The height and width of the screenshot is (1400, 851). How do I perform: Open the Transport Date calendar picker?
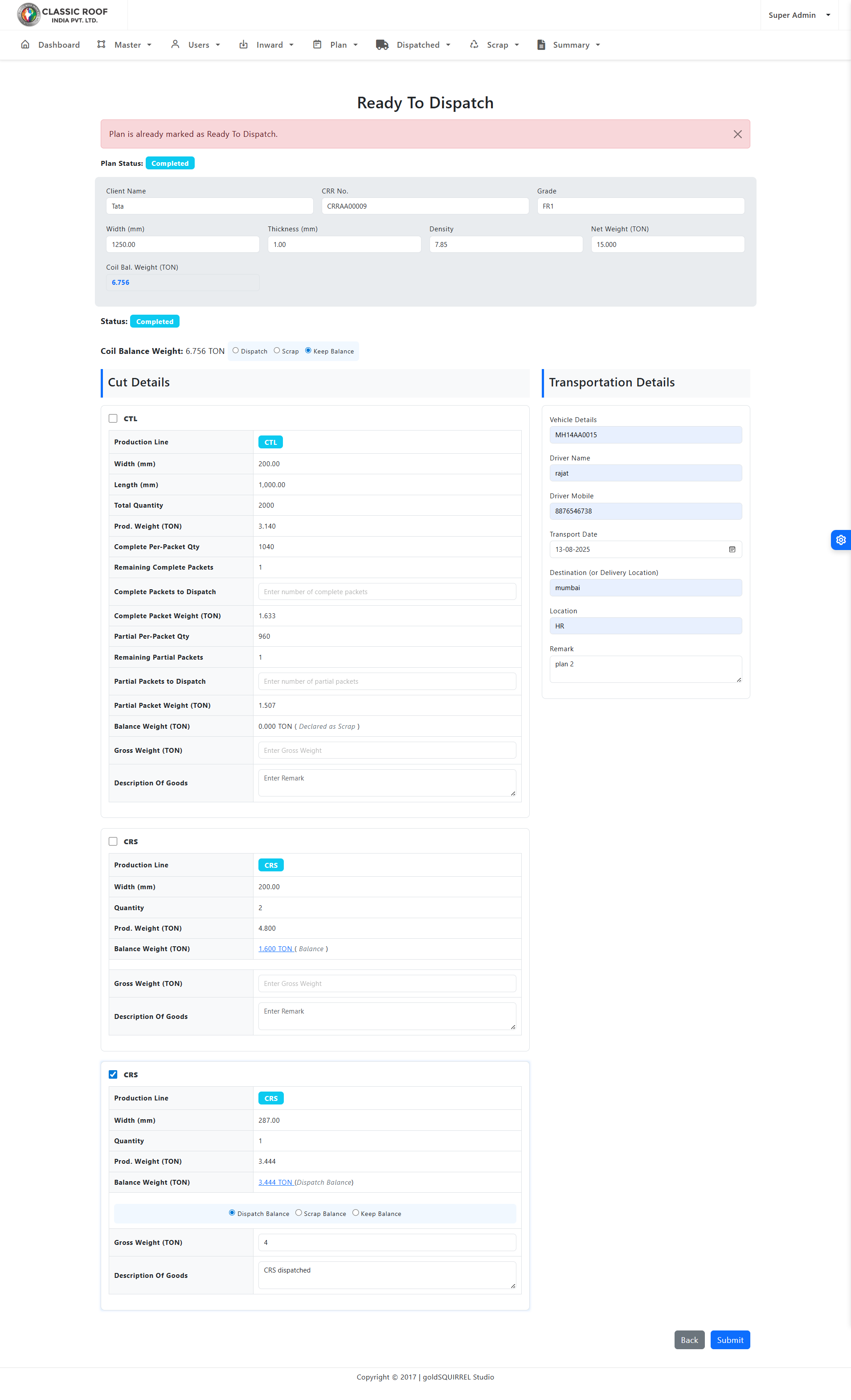(x=732, y=550)
